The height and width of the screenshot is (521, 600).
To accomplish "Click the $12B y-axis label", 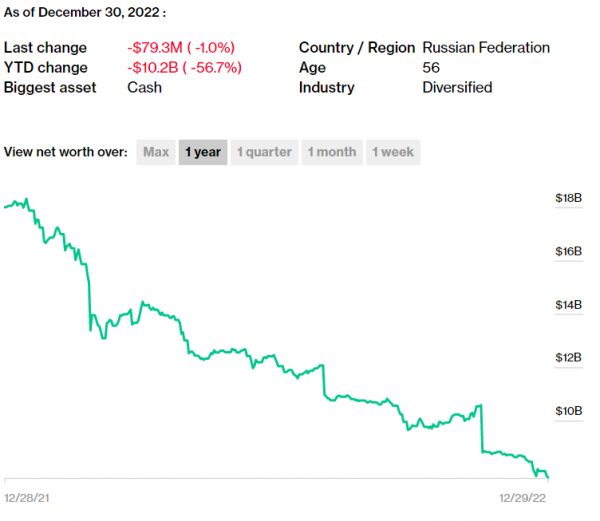I will (568, 357).
